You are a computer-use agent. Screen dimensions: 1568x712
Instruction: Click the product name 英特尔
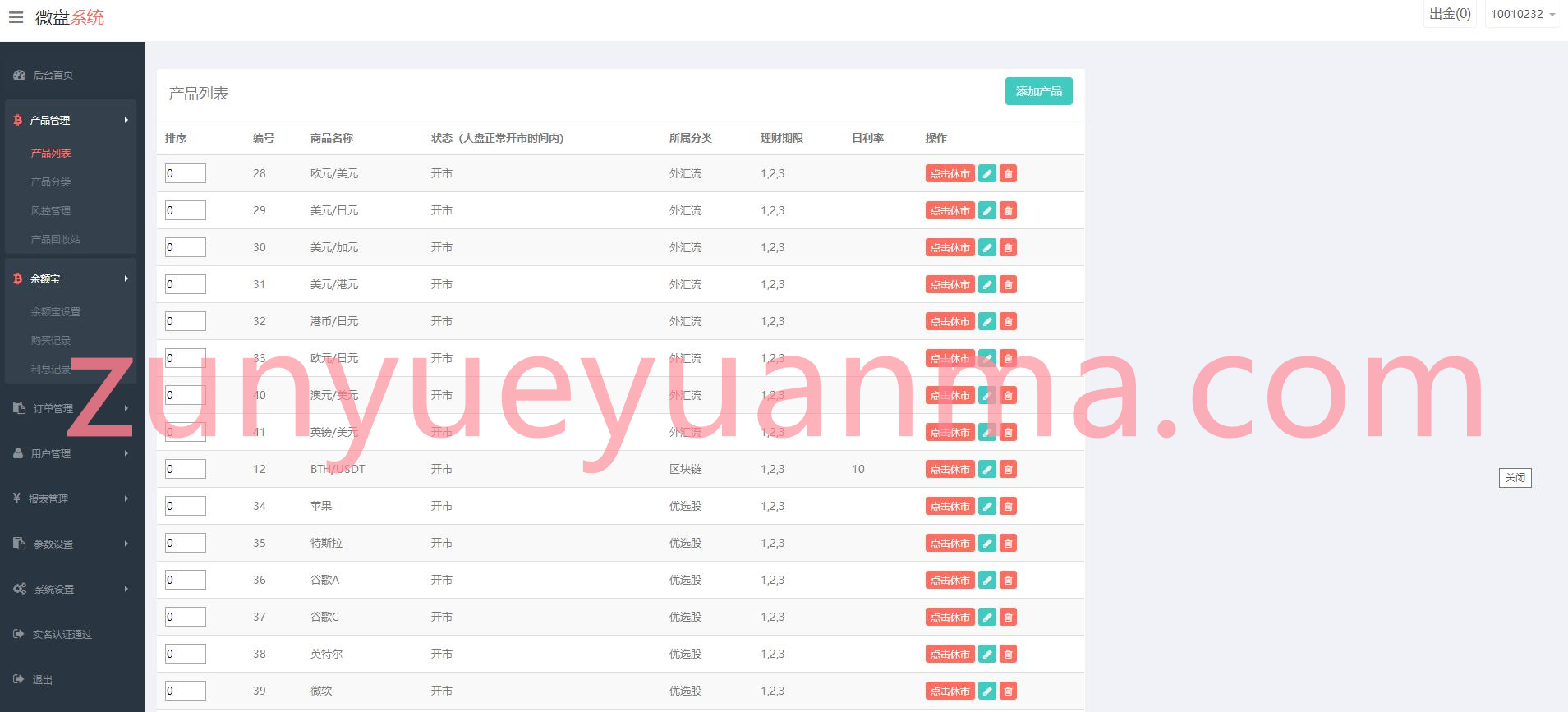point(326,654)
